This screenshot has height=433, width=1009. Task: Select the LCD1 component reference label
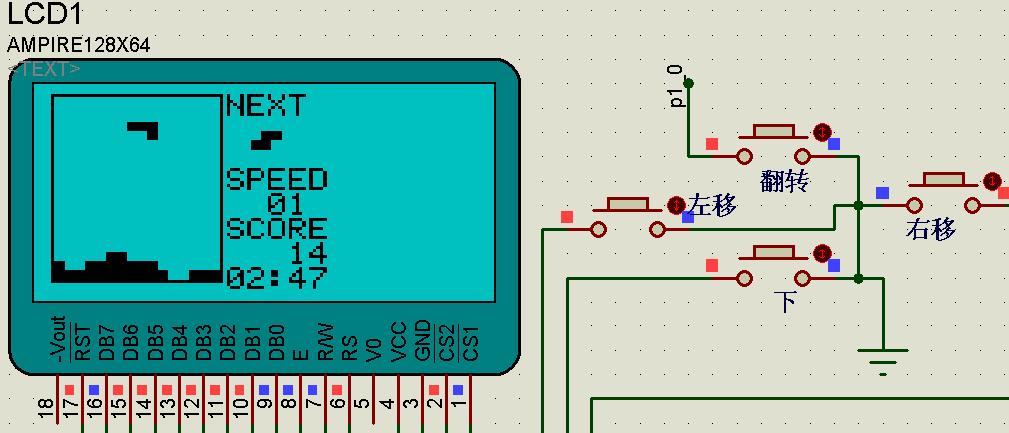[45, 14]
